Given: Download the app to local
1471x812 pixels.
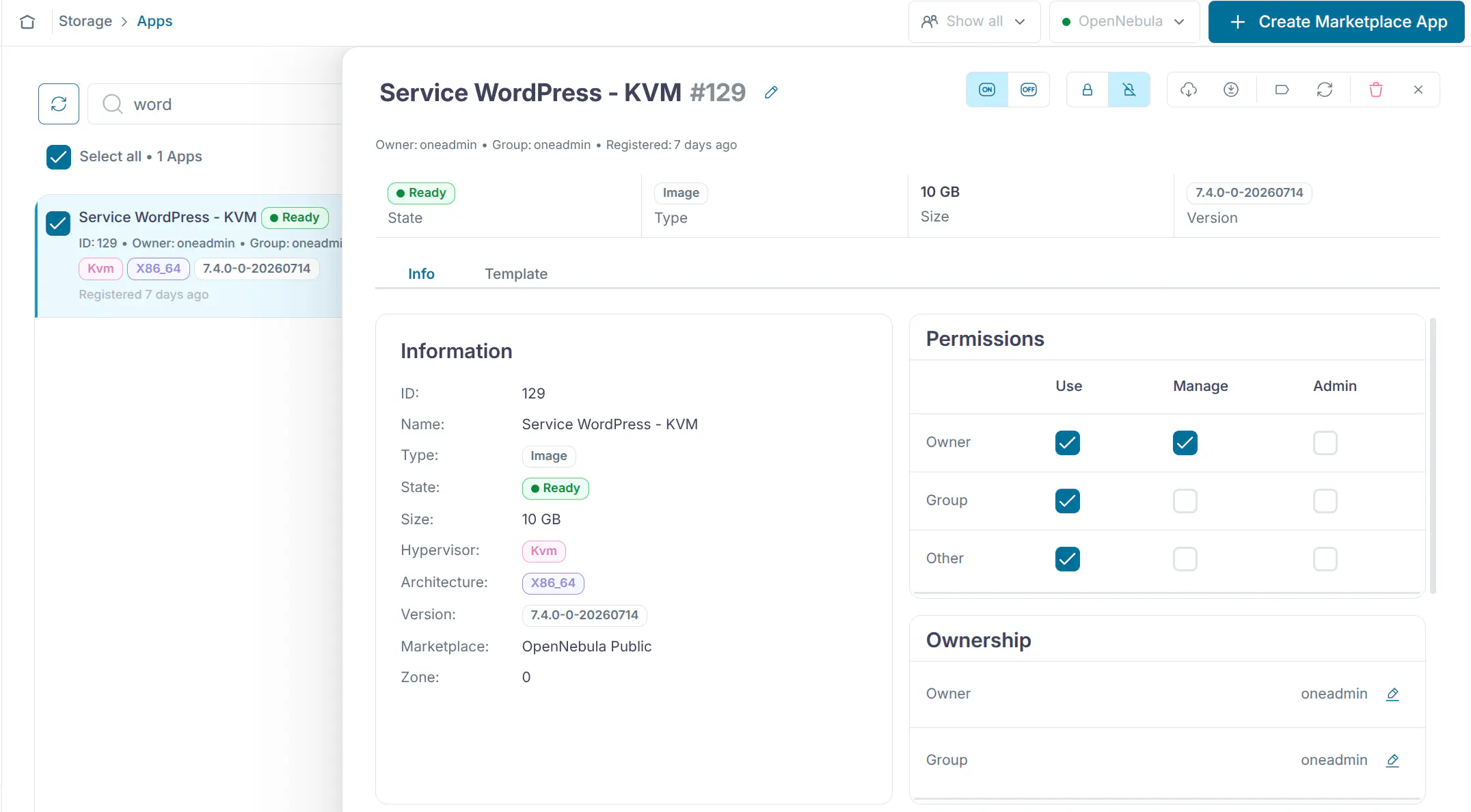Looking at the screenshot, I should coord(1231,90).
